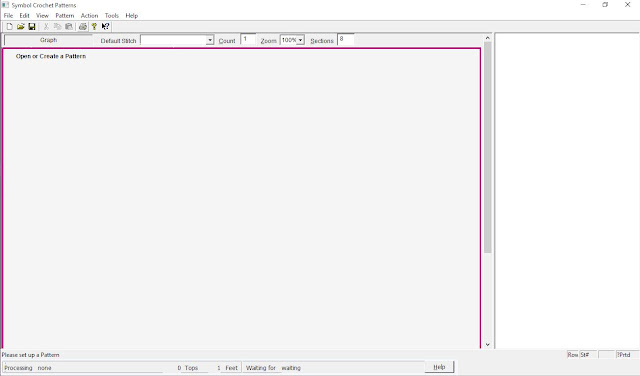Open the Edit menu

coord(24,16)
